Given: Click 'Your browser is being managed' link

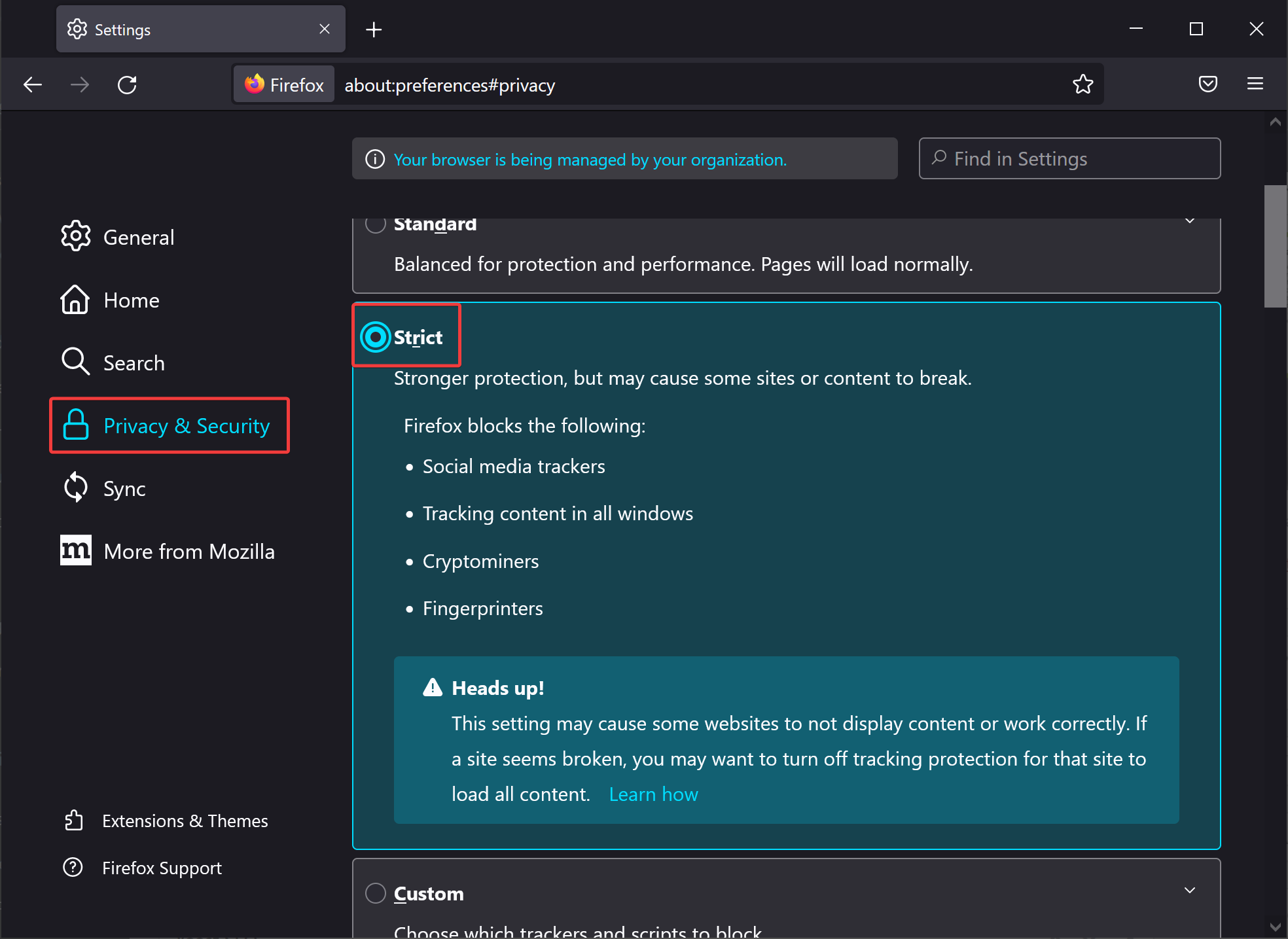Looking at the screenshot, I should 590,160.
